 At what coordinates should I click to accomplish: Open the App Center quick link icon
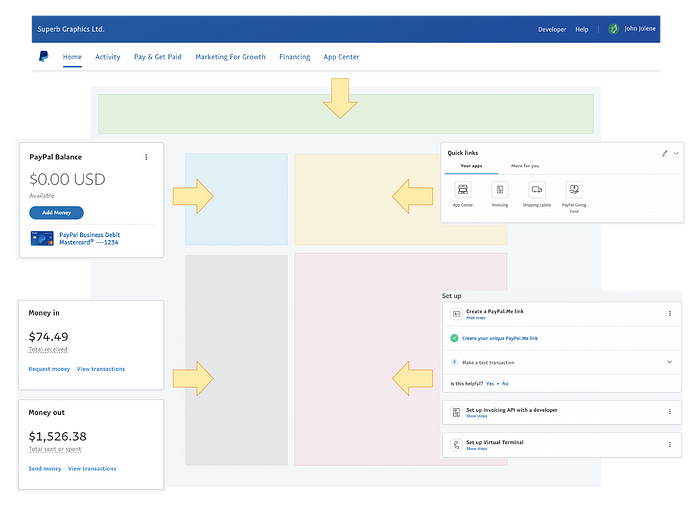[x=463, y=190]
